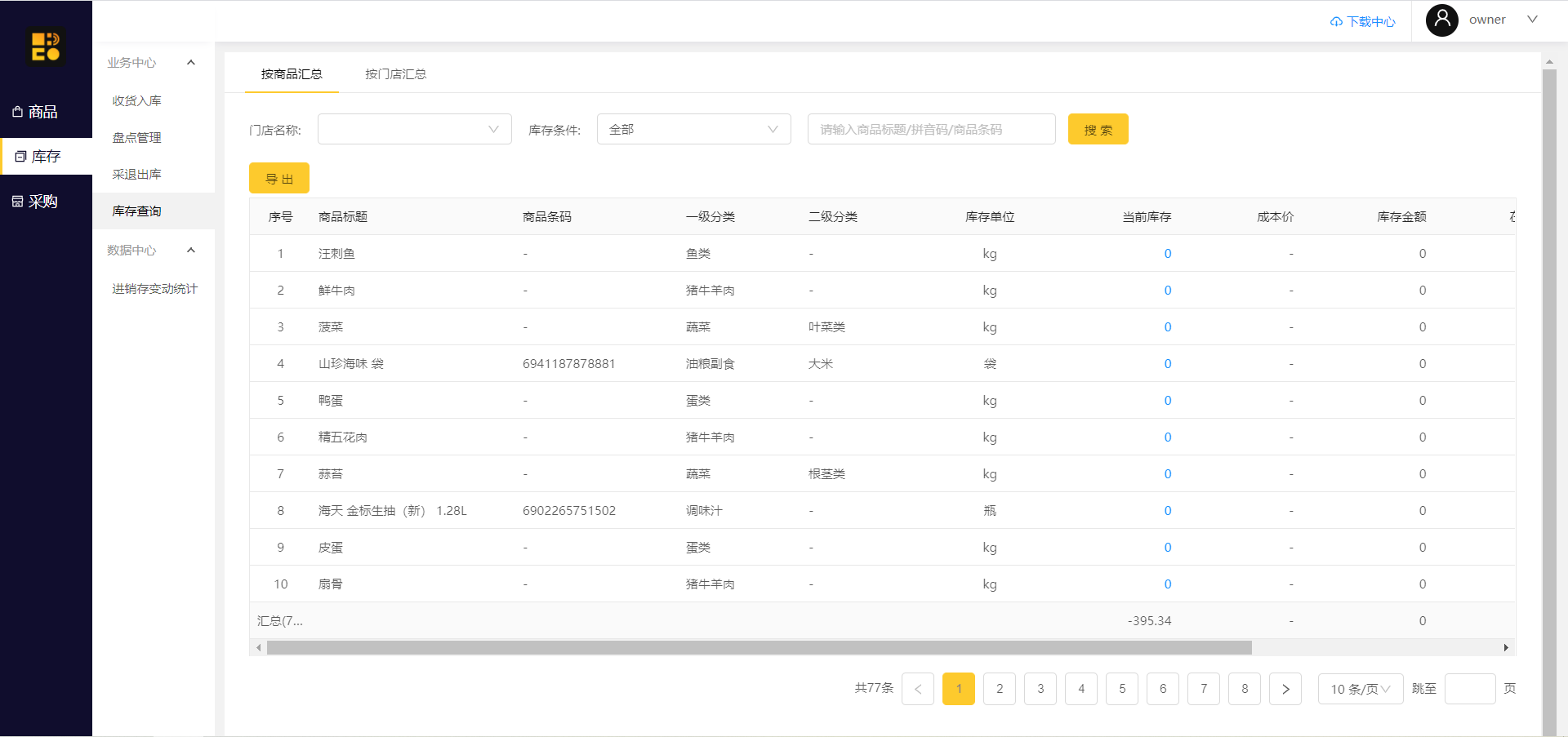Focus the 跳至 page jump input

tap(1470, 689)
